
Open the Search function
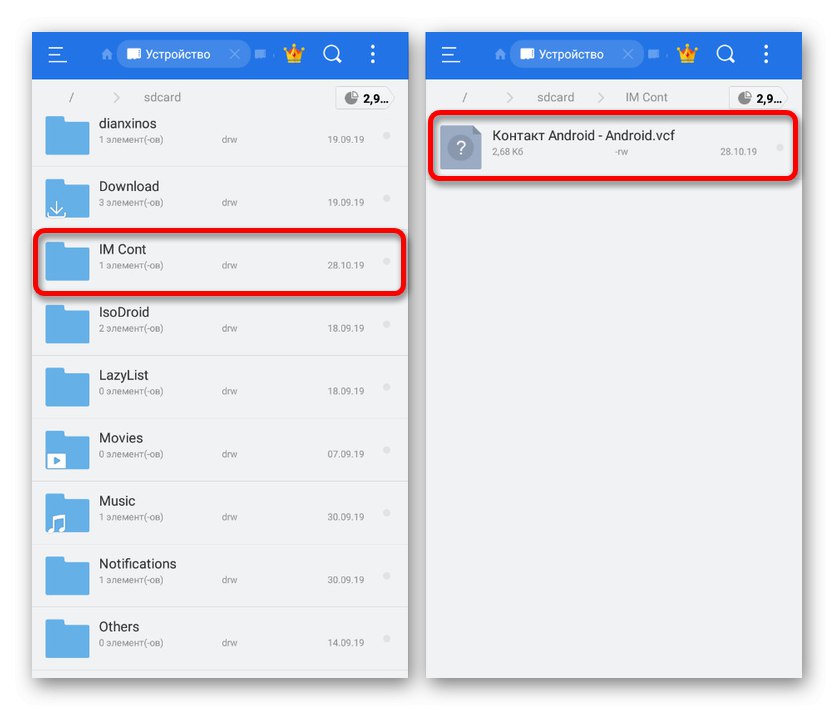point(332,54)
